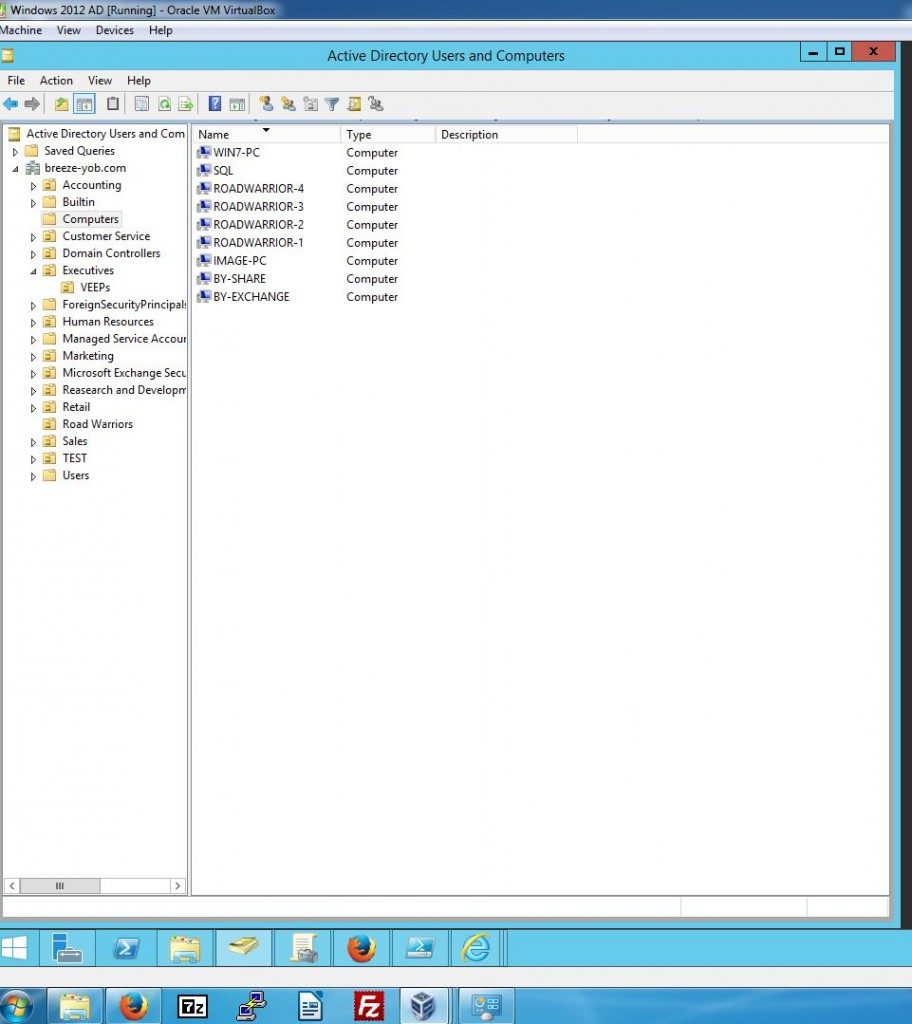Open the Help menu in ADUC window
The height and width of the screenshot is (1024, 912).
click(138, 80)
